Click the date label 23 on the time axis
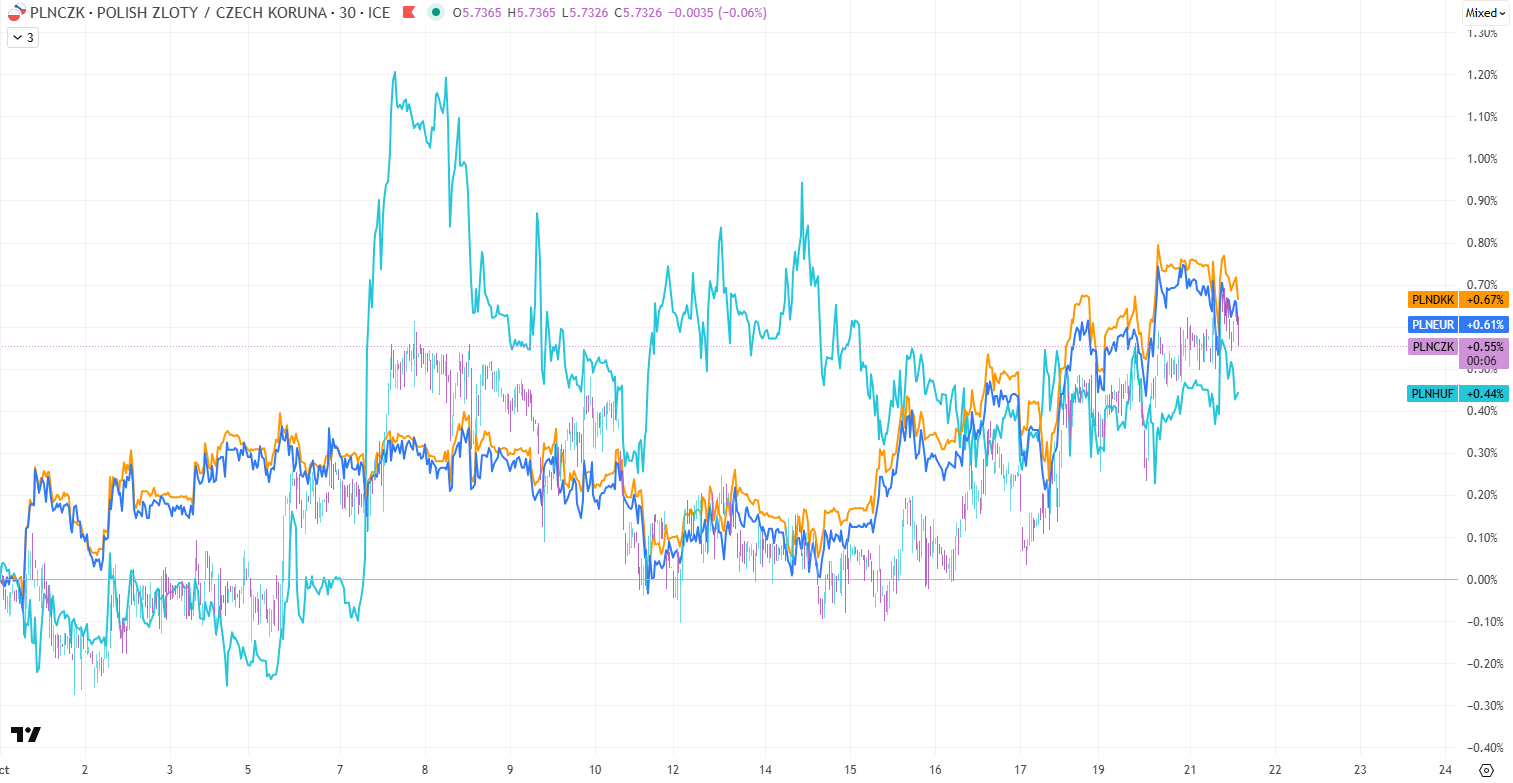Image resolution: width=1513 pixels, height=783 pixels. [x=1359, y=770]
